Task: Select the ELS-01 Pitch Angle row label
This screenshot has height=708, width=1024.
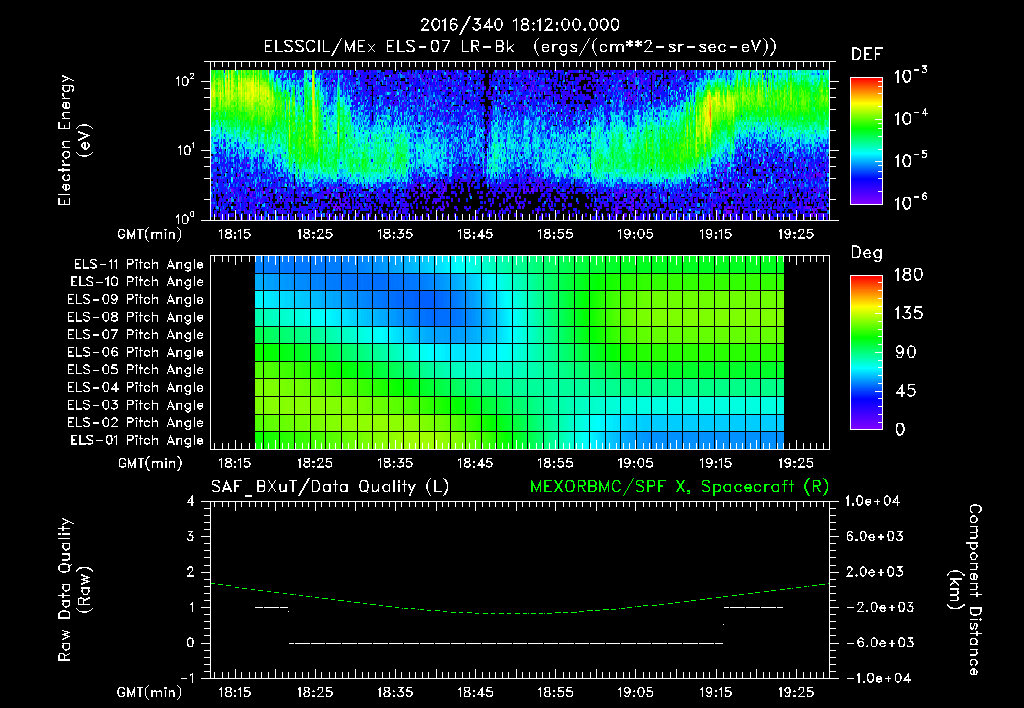Action: click(x=137, y=440)
